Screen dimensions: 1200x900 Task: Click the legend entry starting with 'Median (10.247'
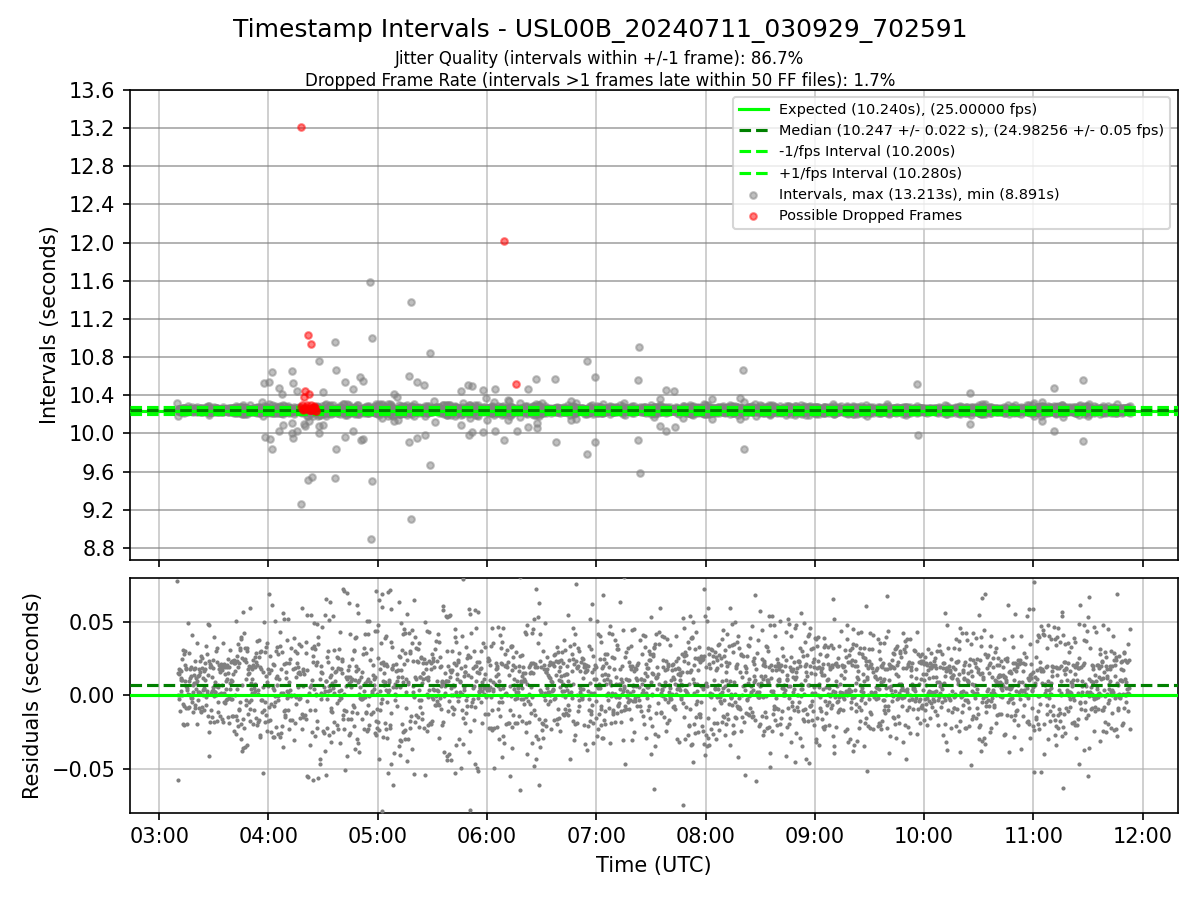pos(971,130)
